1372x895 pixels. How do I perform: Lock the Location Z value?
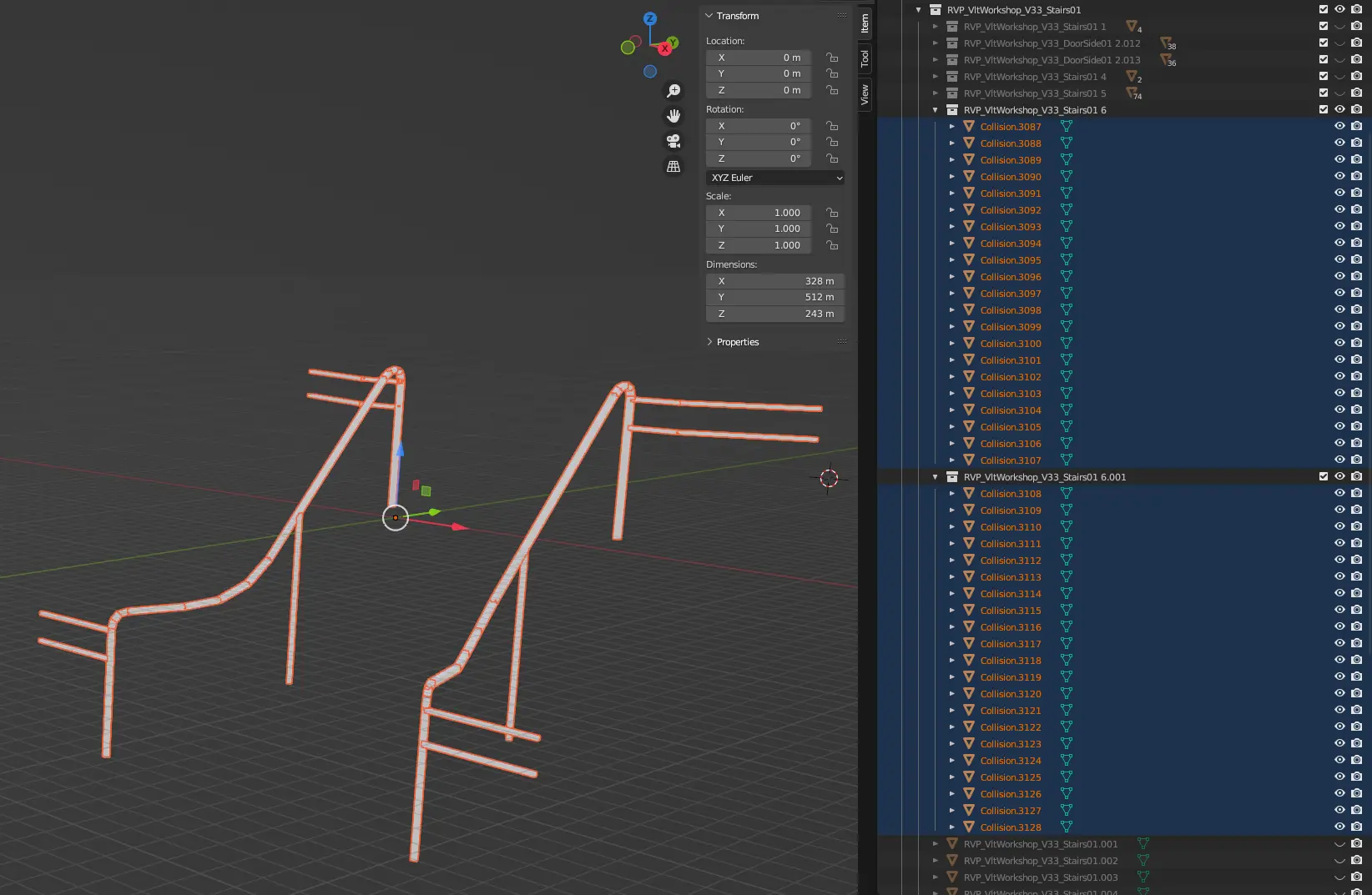click(x=832, y=90)
